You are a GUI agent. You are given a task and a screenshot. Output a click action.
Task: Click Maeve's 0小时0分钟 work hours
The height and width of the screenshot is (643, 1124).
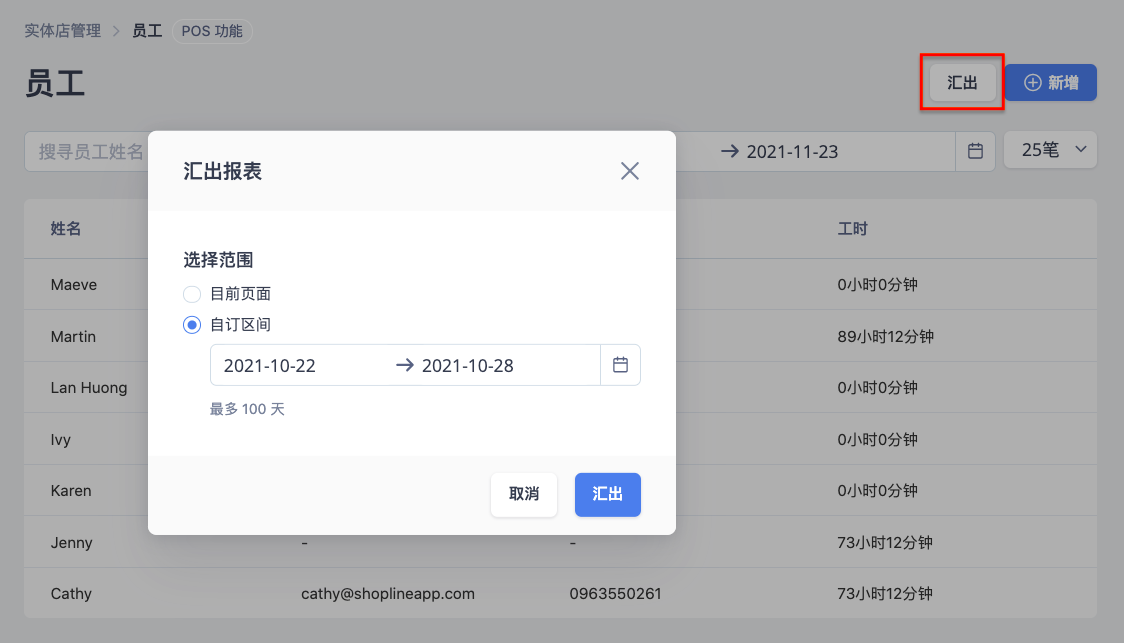877,285
